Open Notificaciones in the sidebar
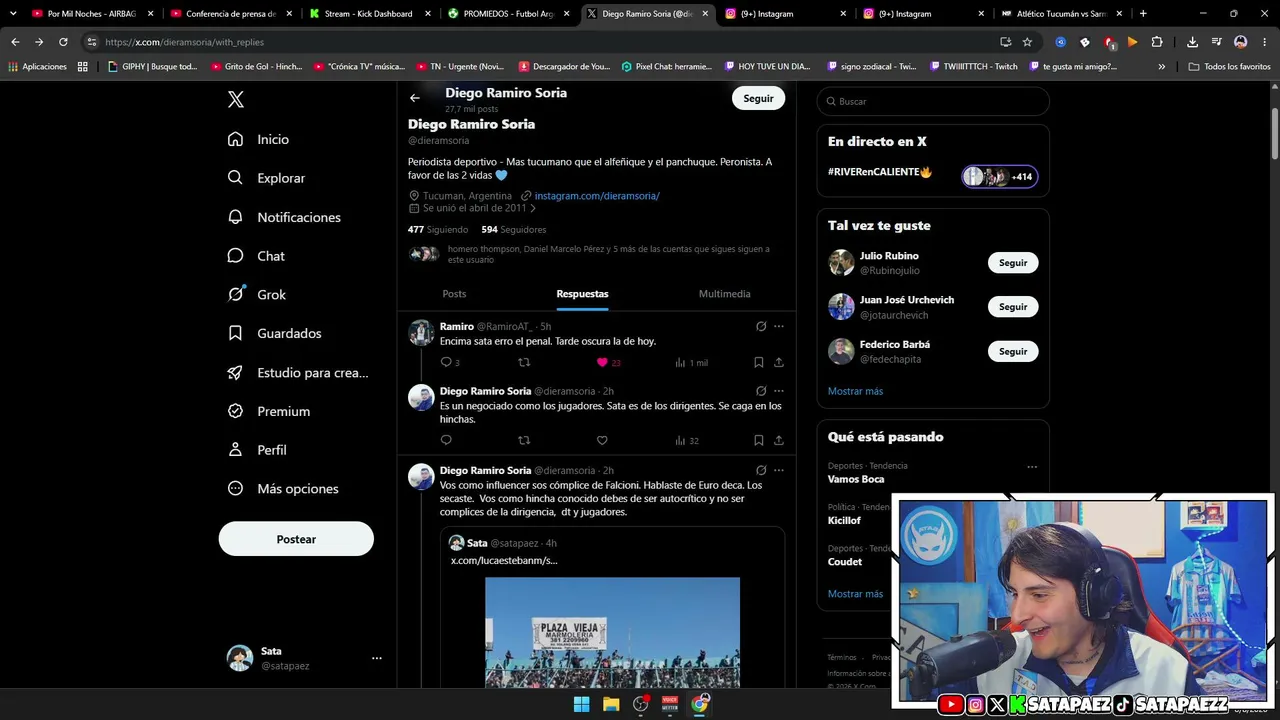The height and width of the screenshot is (720, 1280). point(284,217)
